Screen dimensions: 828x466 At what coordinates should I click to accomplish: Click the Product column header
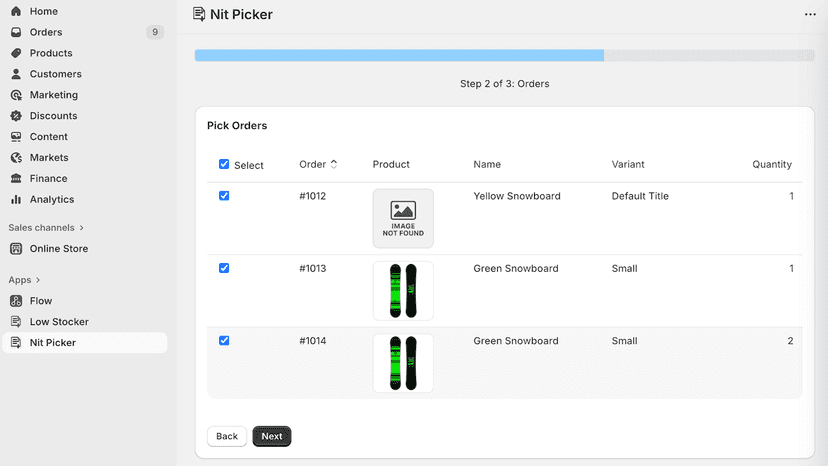pyautogui.click(x=391, y=164)
